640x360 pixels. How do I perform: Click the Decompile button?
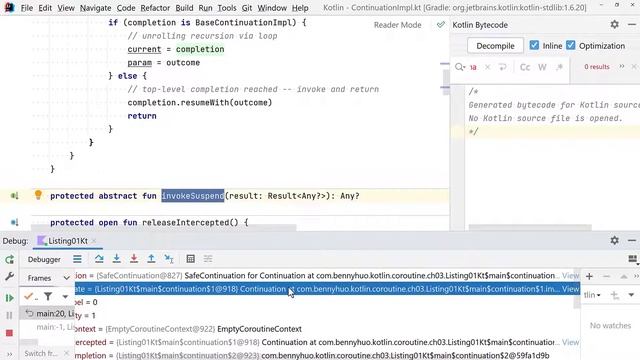(495, 46)
